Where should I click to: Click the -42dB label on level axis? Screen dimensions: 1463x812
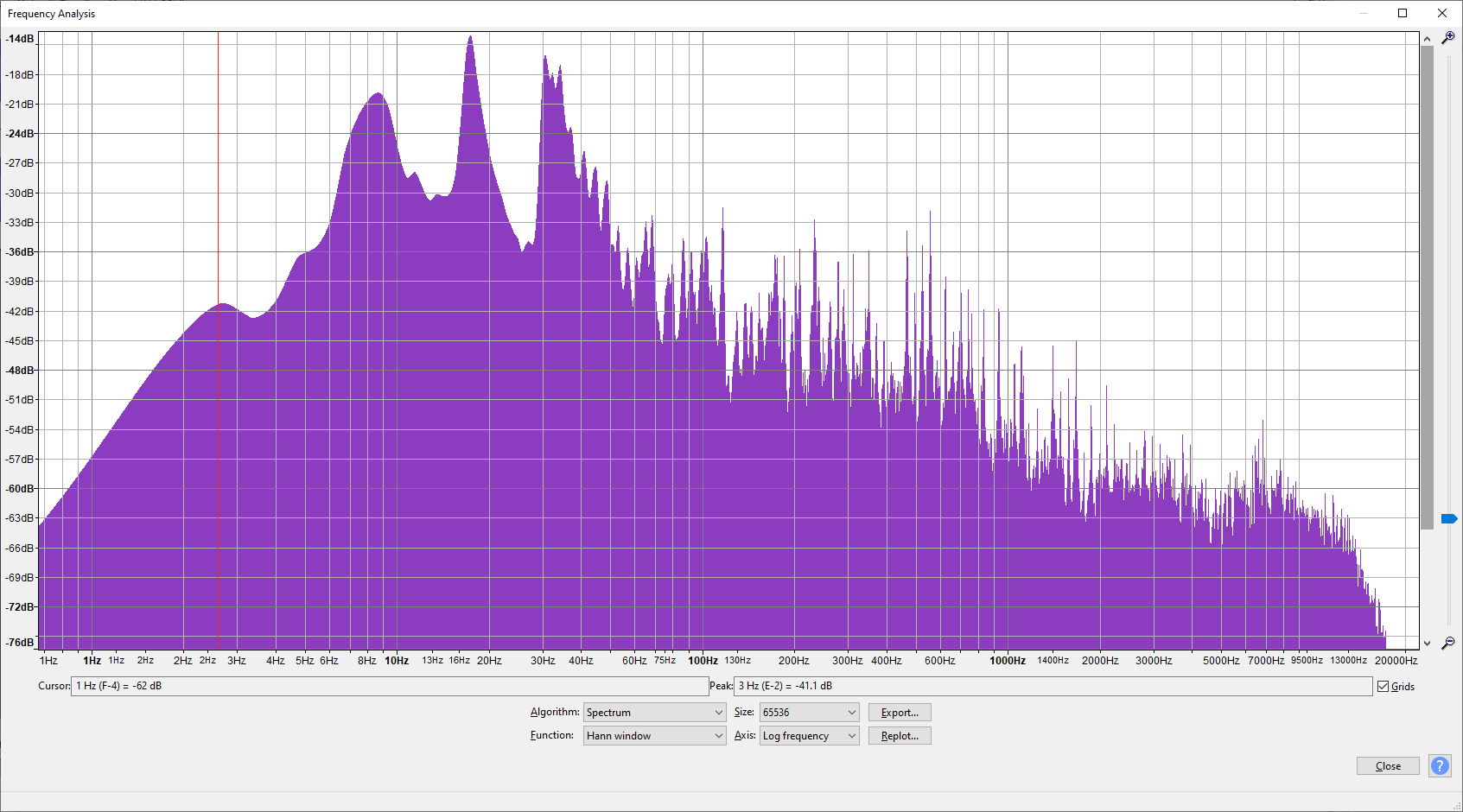point(20,312)
